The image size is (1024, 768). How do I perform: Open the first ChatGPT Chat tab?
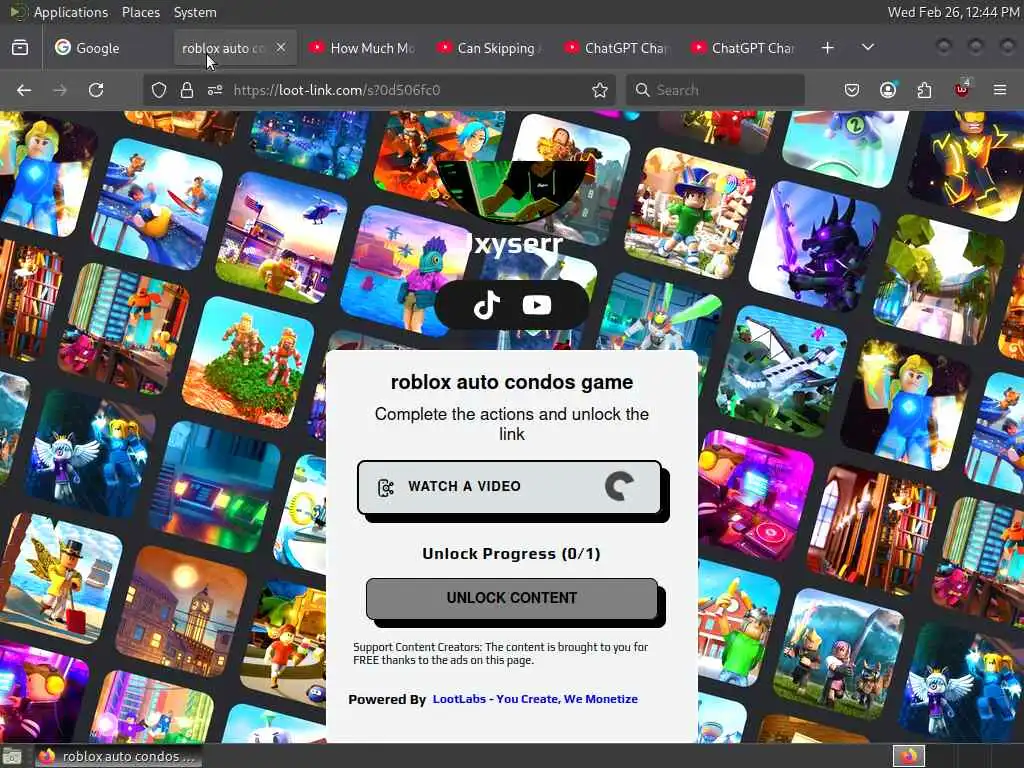coord(617,48)
